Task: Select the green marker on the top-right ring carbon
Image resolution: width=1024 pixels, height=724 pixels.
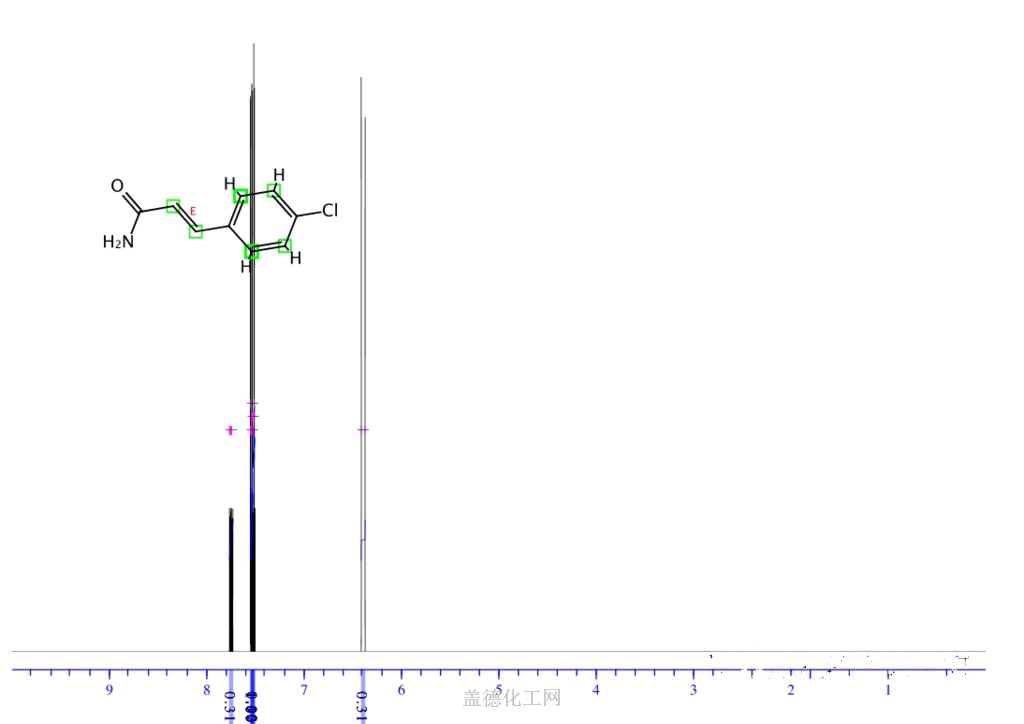Action: click(275, 190)
